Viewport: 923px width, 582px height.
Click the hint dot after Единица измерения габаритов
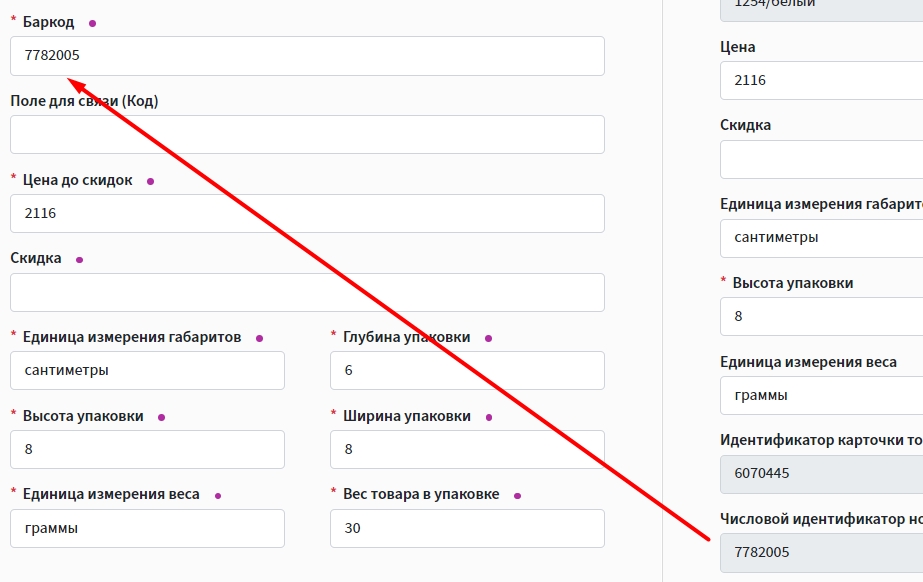[259, 338]
